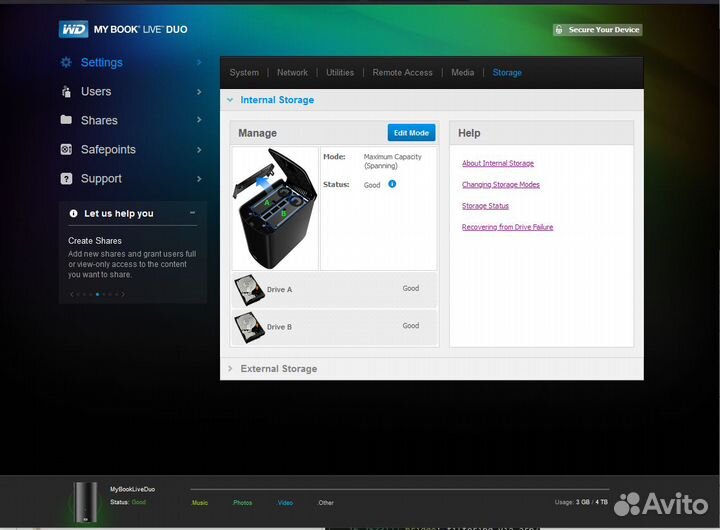Screen dimensions: 720x530
Task: Click the Maximum Capacity (Spanning) mode value
Action: pyautogui.click(x=393, y=161)
